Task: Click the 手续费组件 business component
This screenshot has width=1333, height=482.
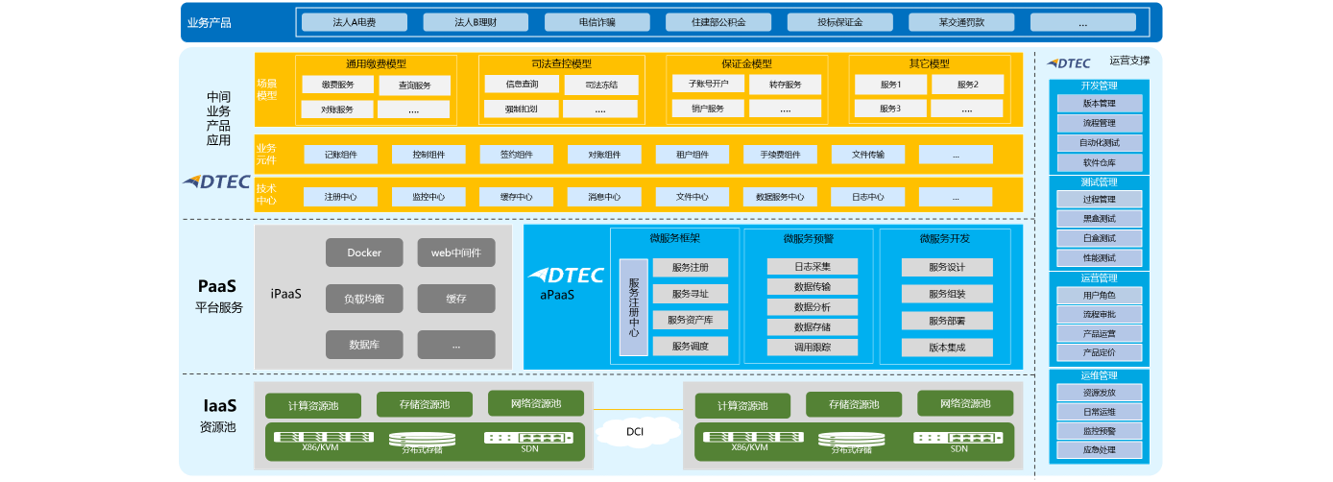Action: point(780,155)
